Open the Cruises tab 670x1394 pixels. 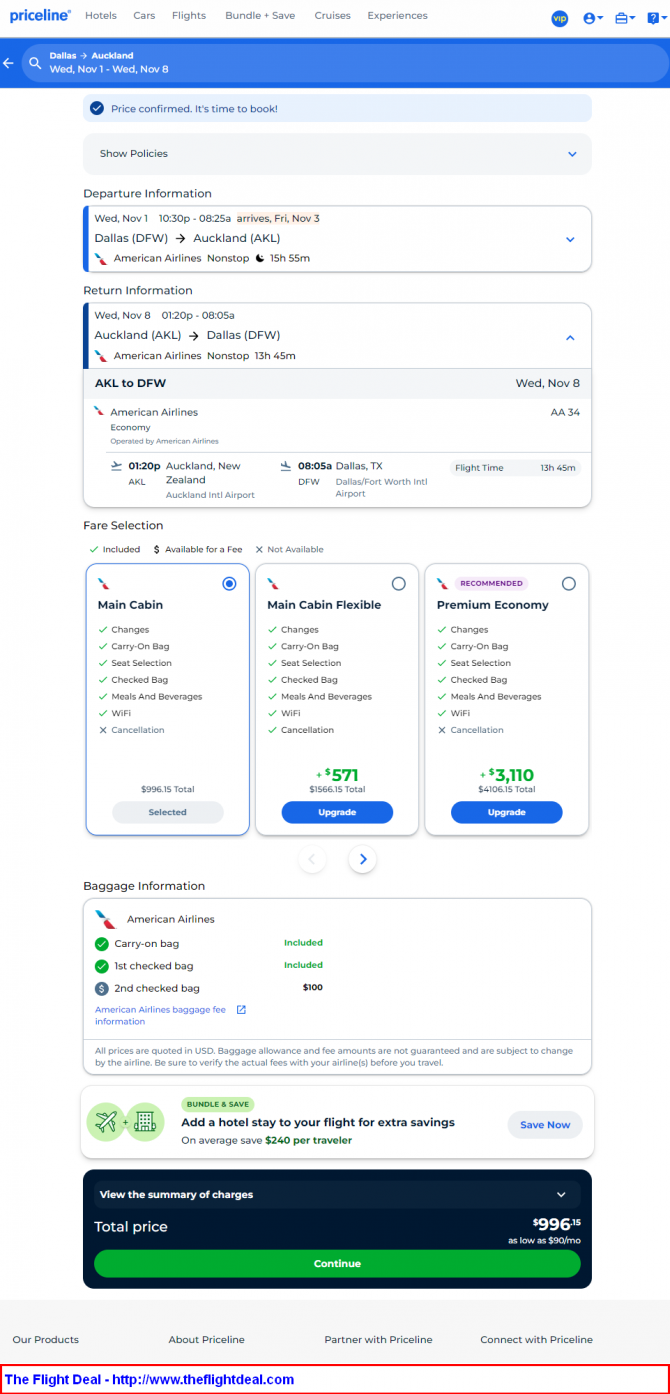coord(332,16)
